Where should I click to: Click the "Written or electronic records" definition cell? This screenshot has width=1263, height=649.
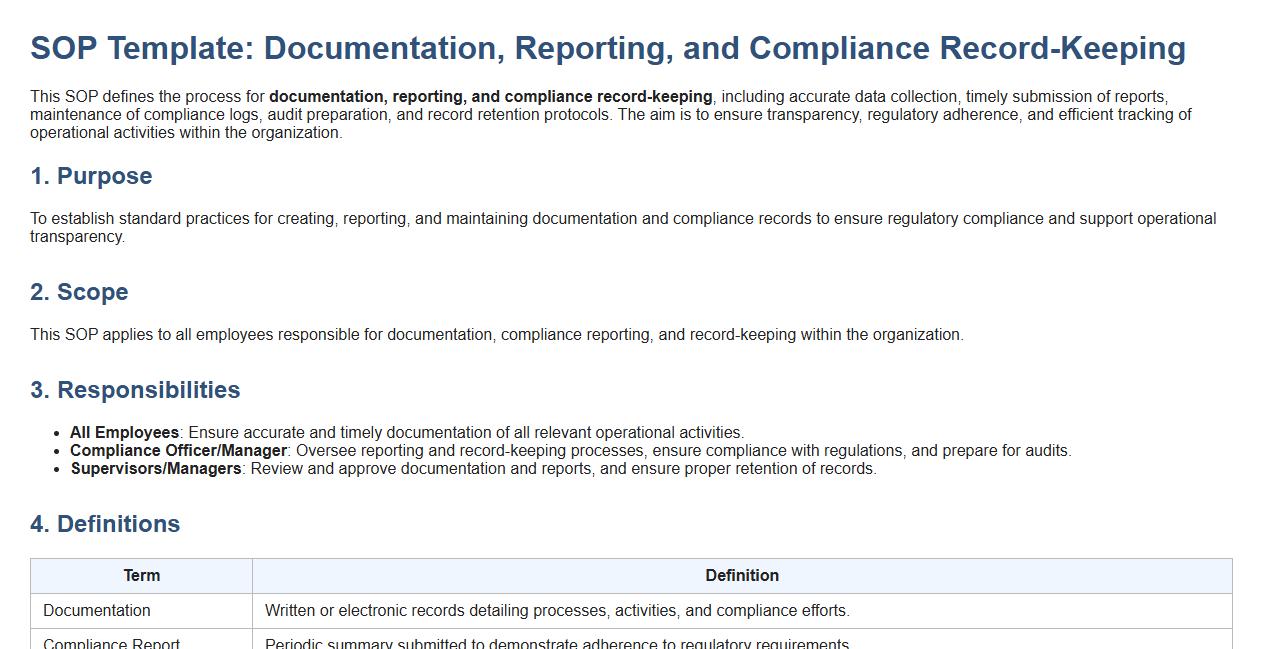click(x=557, y=611)
